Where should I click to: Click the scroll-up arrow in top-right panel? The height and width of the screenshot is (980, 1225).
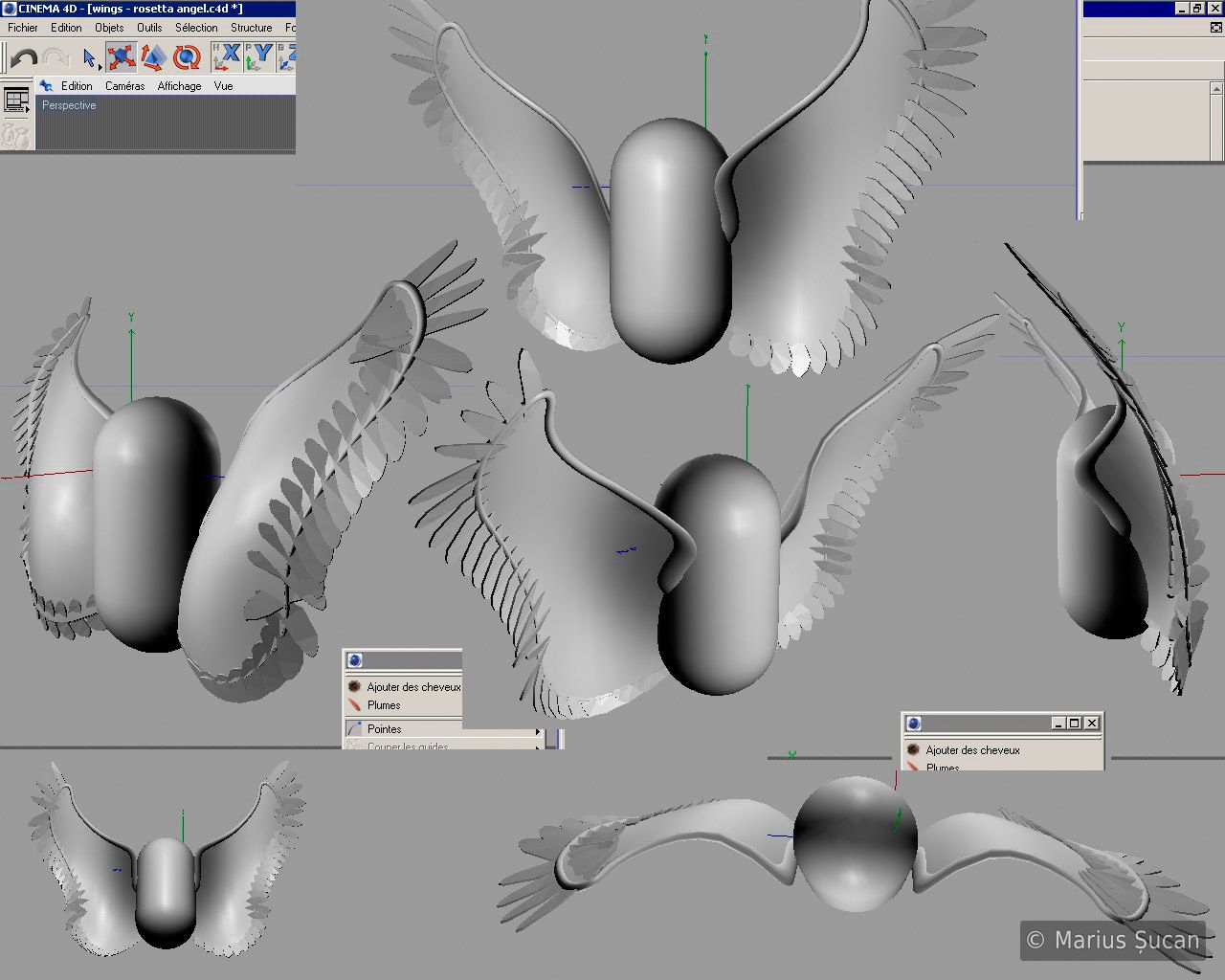[1217, 89]
